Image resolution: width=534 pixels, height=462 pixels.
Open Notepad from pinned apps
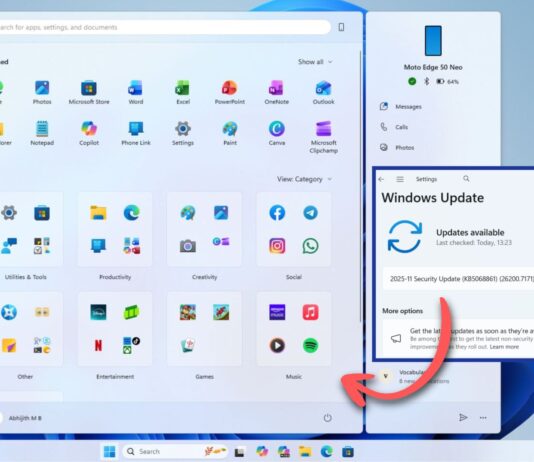click(x=42, y=133)
